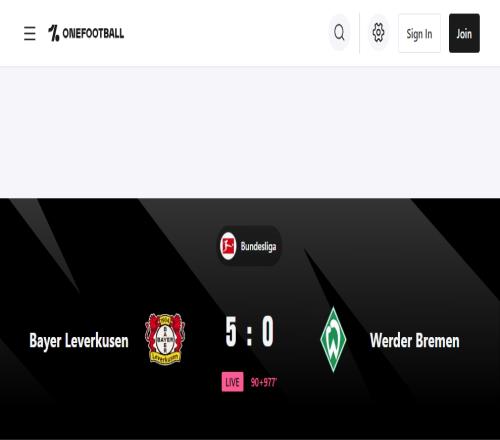Click the OneFootball logo mark
This screenshot has height=440, width=500.
click(x=54, y=33)
